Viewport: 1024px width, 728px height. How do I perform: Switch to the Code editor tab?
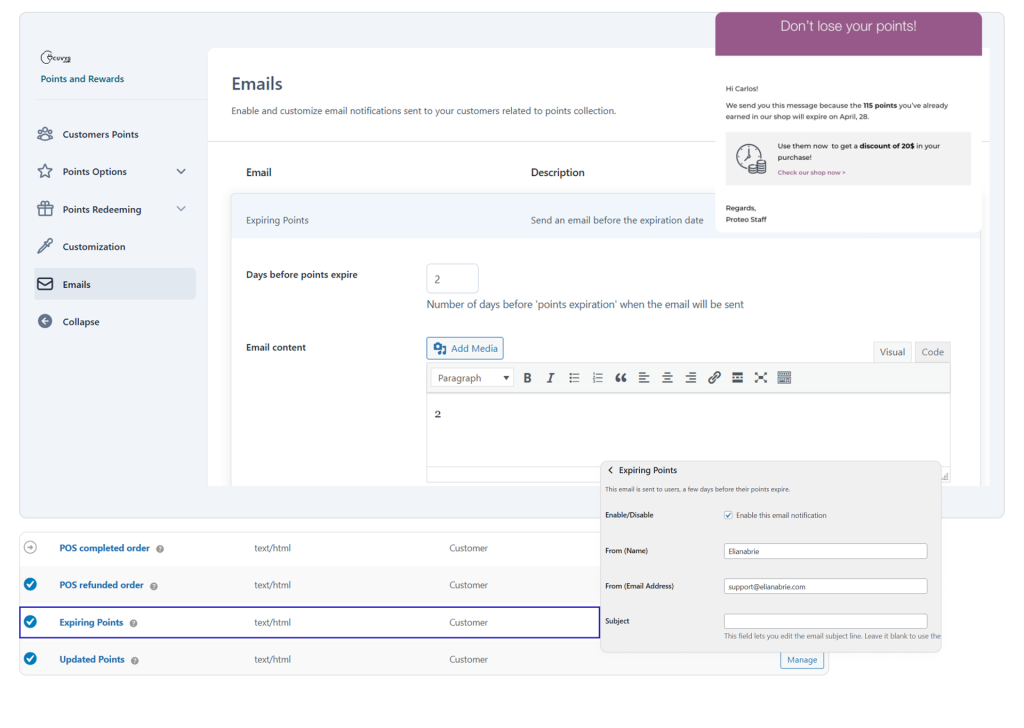(x=932, y=352)
